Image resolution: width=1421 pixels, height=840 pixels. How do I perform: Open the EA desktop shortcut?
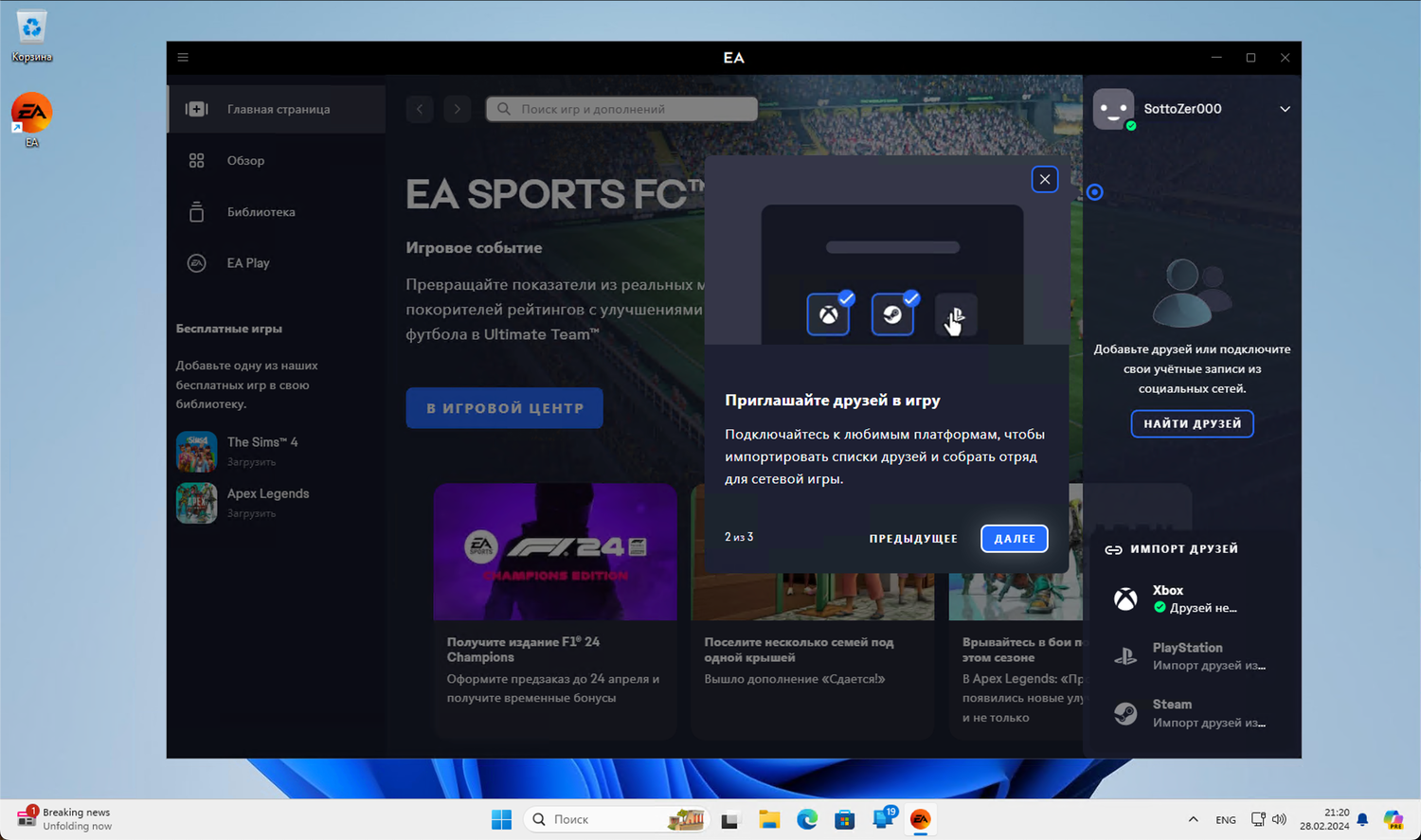click(32, 120)
